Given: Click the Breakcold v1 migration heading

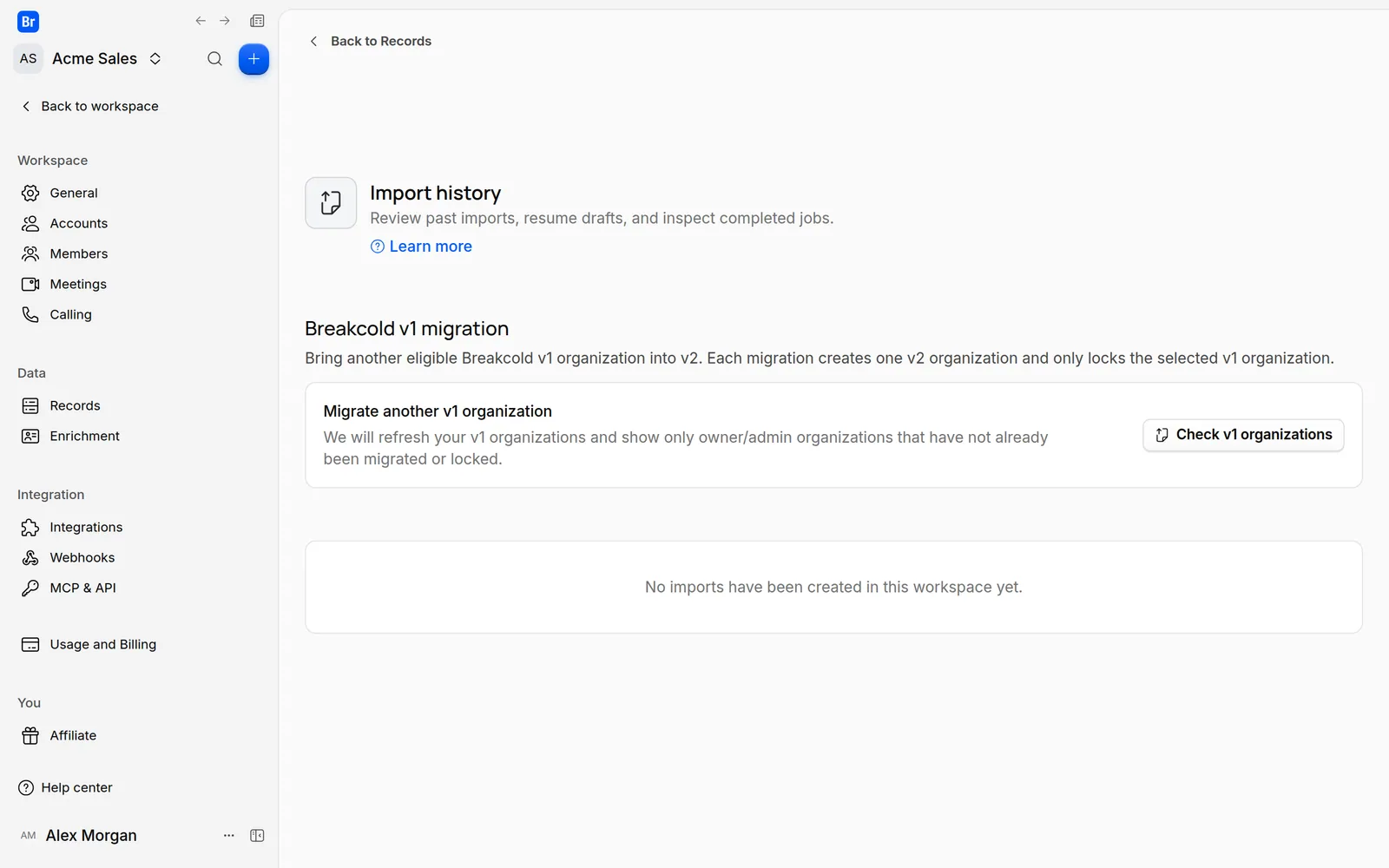Looking at the screenshot, I should pos(406,329).
